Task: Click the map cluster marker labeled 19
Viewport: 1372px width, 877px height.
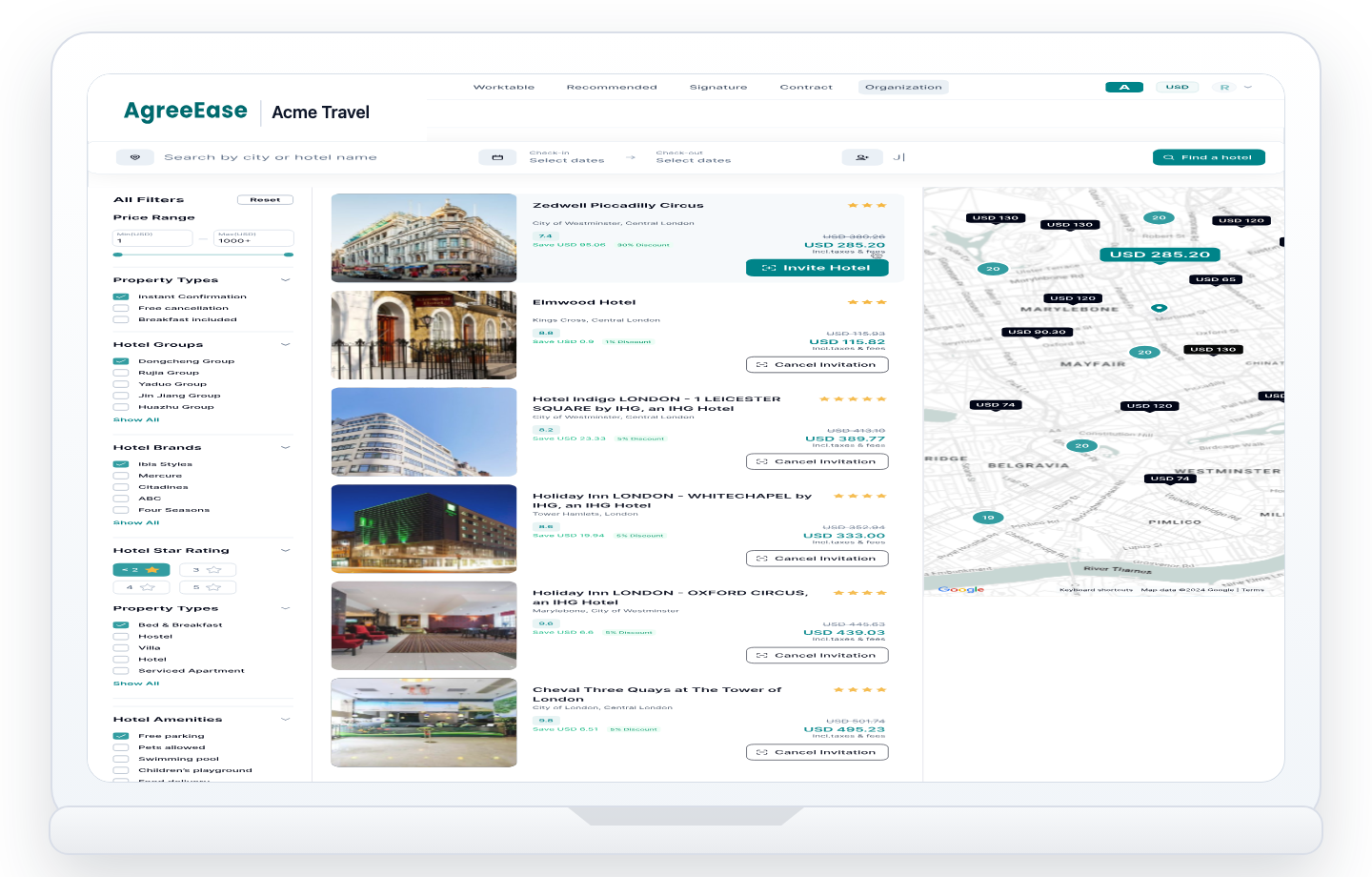Action: 988,518
